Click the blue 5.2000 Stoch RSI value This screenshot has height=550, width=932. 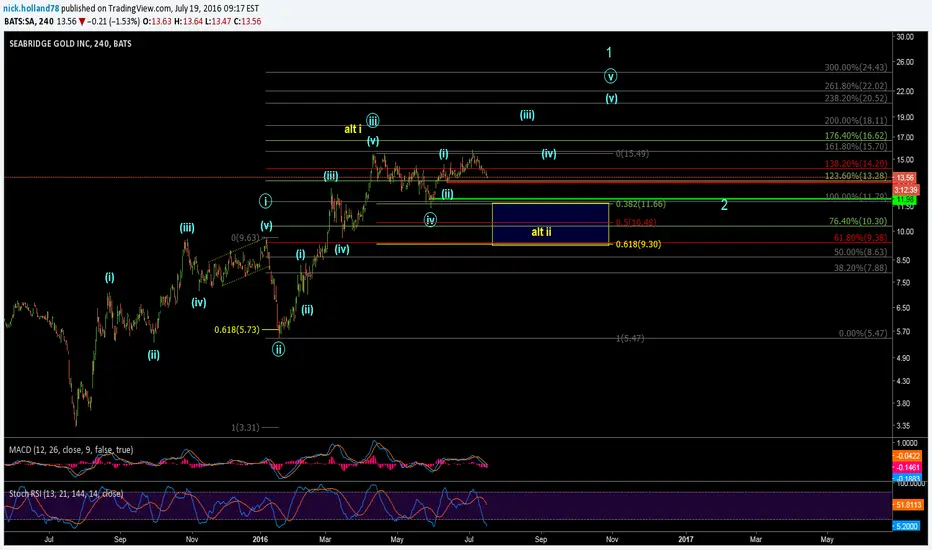coord(908,526)
